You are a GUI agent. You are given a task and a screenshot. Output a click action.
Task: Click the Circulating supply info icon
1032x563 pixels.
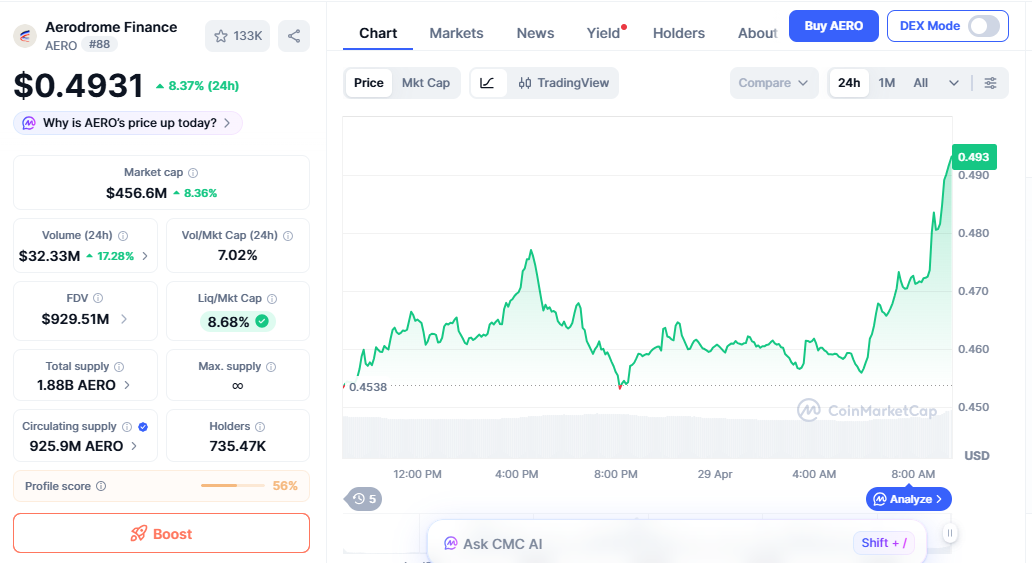pyautogui.click(x=127, y=427)
